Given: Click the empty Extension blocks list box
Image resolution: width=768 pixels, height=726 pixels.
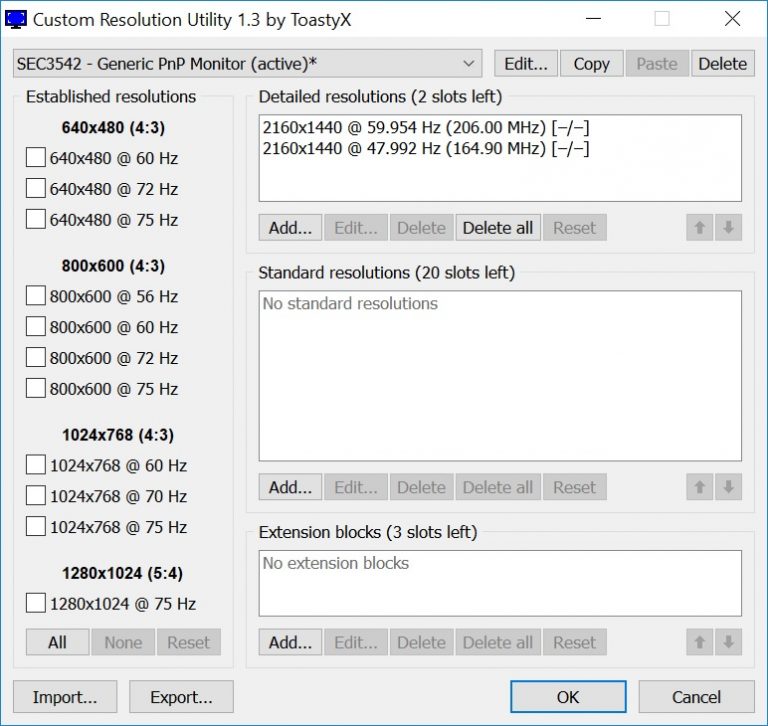Looking at the screenshot, I should [x=500, y=583].
